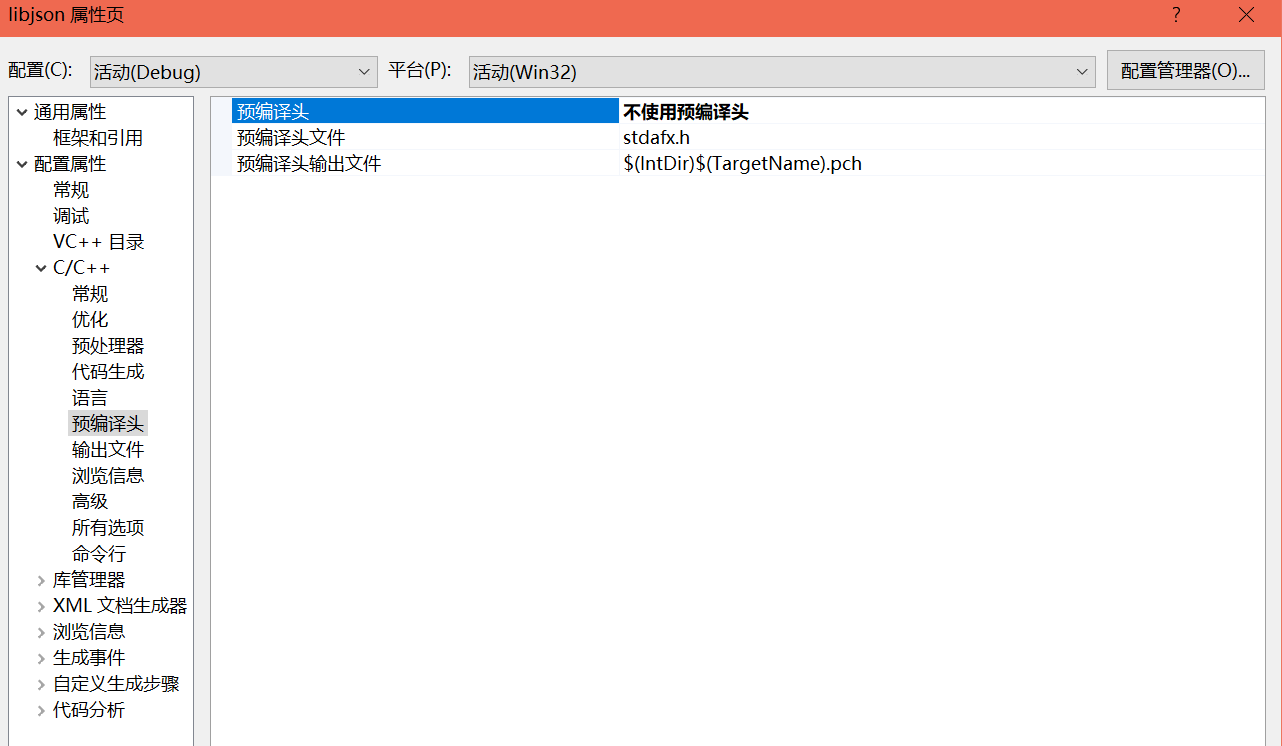Open the 代码生成 settings page

coord(107,372)
